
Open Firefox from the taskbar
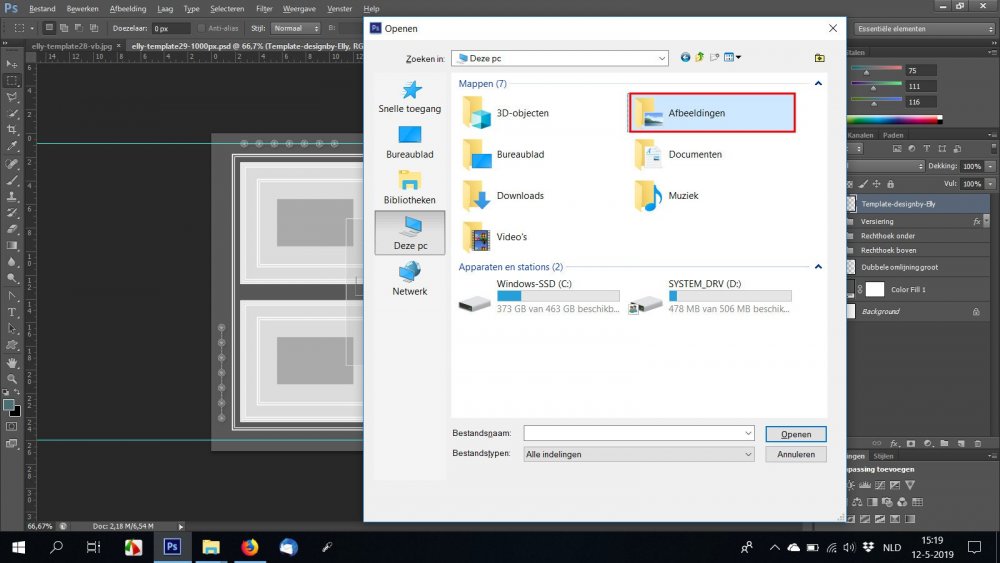tap(250, 547)
